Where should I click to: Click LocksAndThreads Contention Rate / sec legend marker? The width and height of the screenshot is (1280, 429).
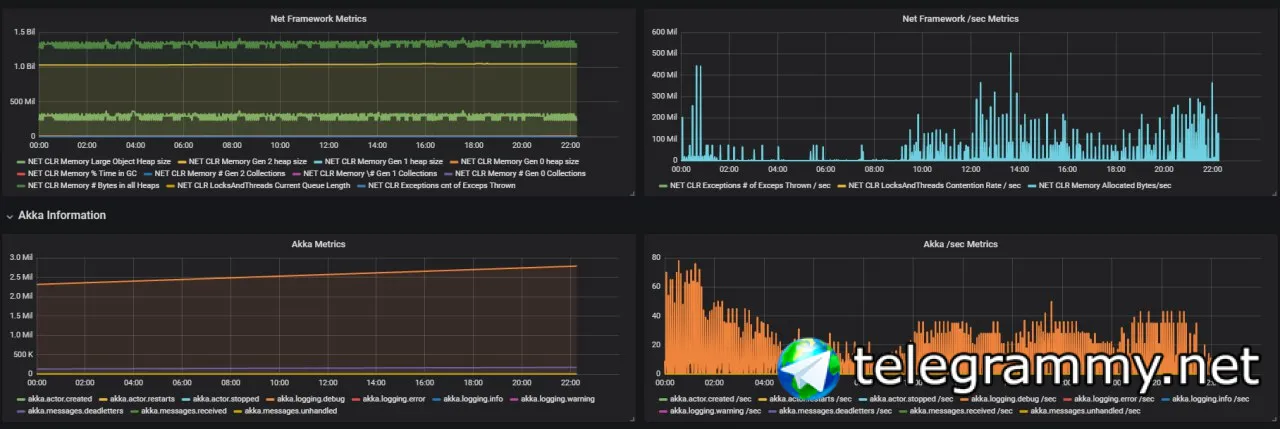(x=842, y=186)
